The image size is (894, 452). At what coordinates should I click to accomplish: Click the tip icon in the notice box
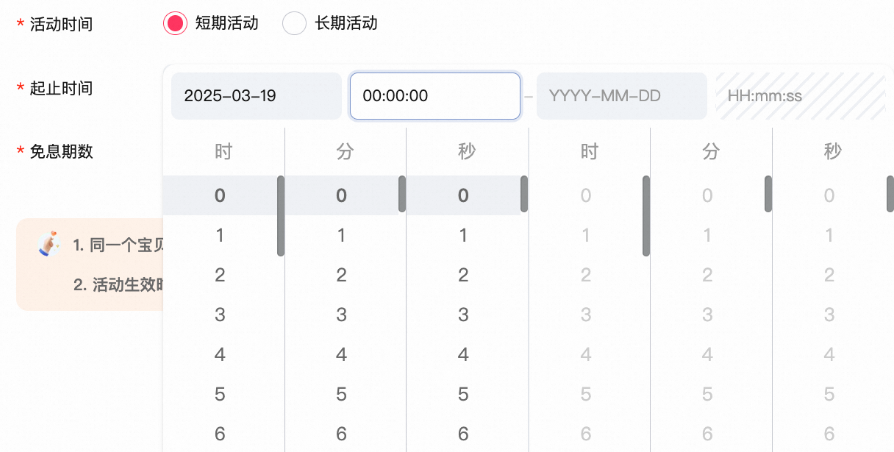coord(48,243)
